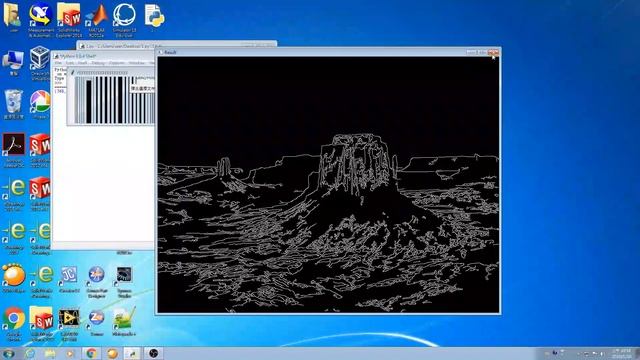Screen dimensions: 640x360
Task: Open the SolidWorks folder beside the Chrome shortcut
Action: click(41, 323)
